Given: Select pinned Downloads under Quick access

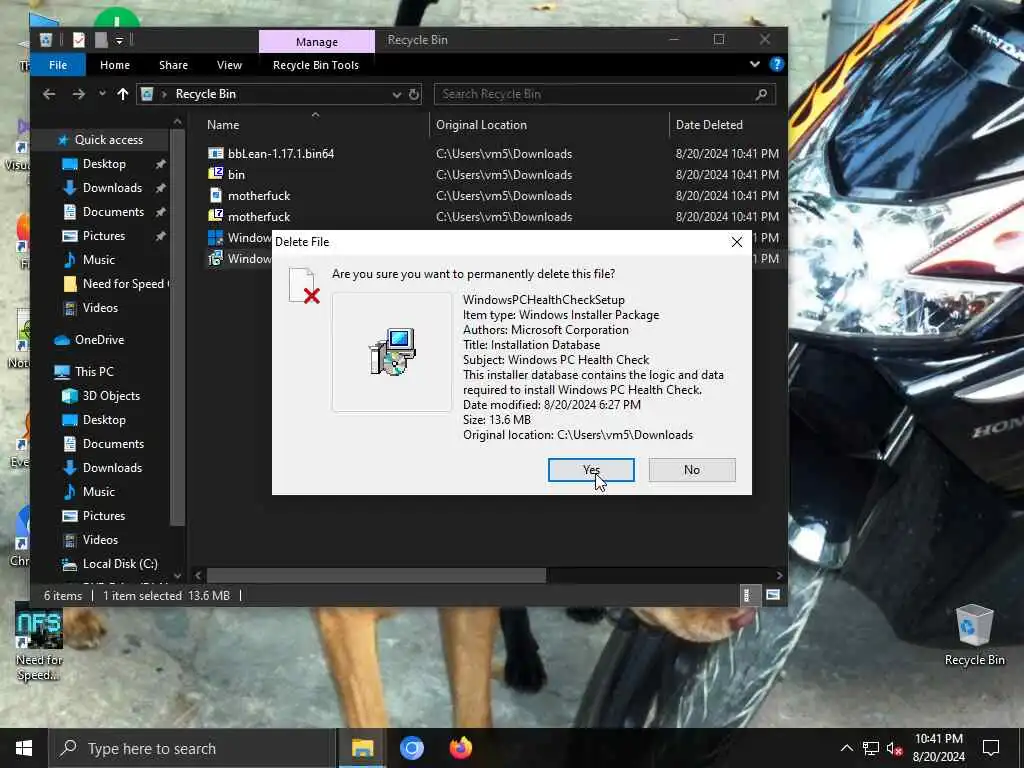Looking at the screenshot, I should coord(112,188).
